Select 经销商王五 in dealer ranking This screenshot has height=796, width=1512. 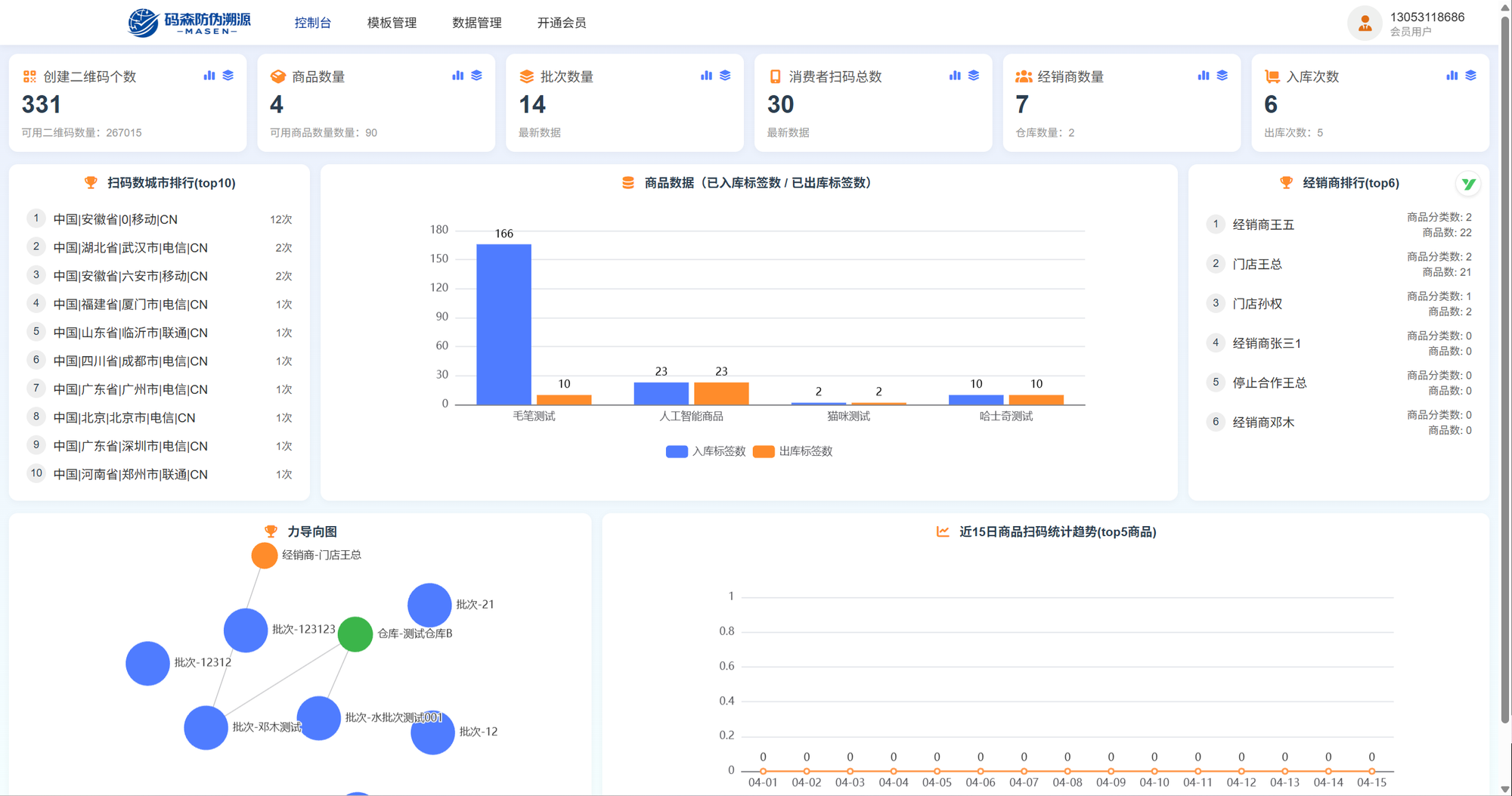1263,225
